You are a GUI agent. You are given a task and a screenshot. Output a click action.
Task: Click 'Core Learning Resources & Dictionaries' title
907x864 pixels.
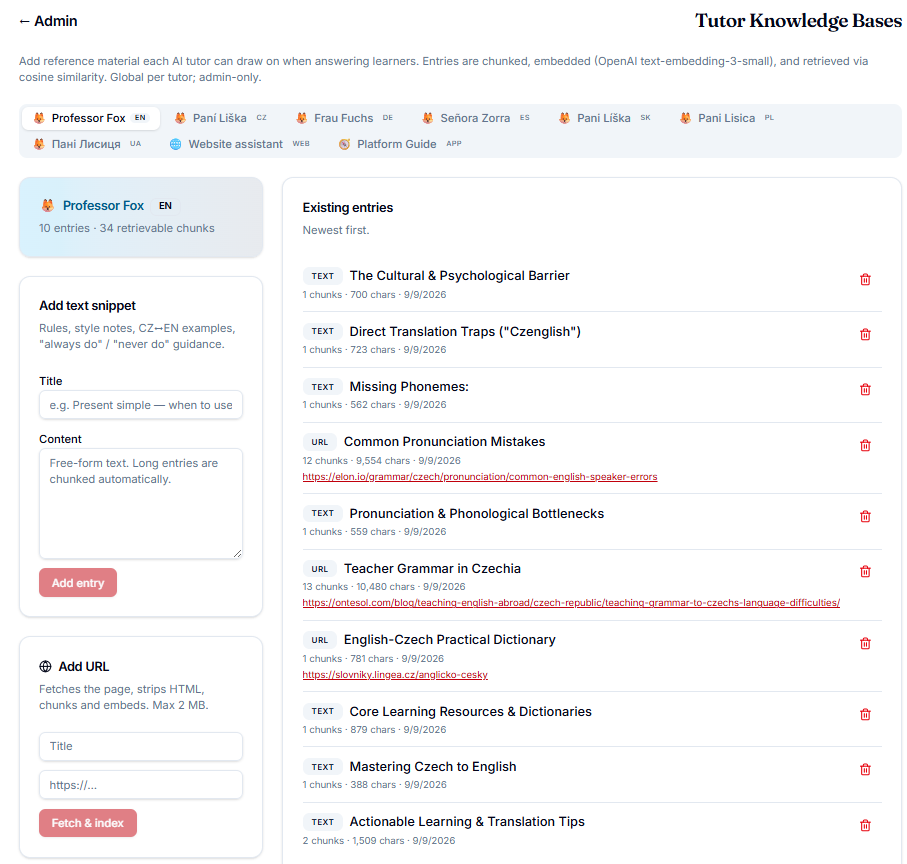pyautogui.click(x=470, y=711)
